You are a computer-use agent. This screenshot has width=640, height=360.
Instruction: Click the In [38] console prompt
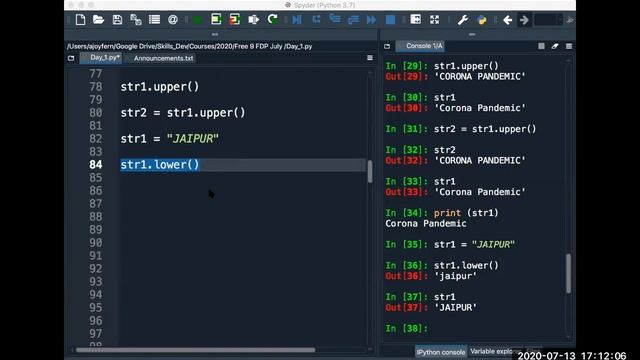(x=407, y=329)
